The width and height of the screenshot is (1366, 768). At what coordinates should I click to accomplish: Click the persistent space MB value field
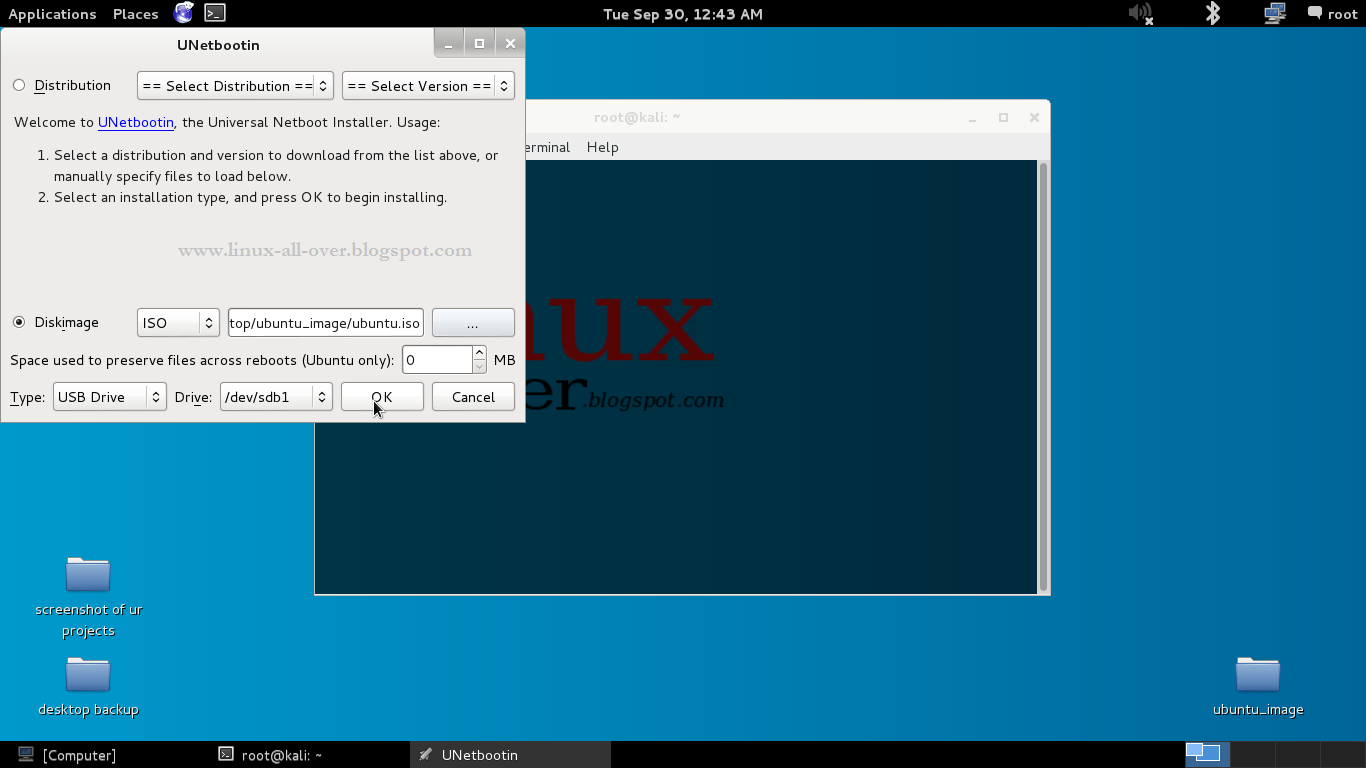[x=437, y=360]
